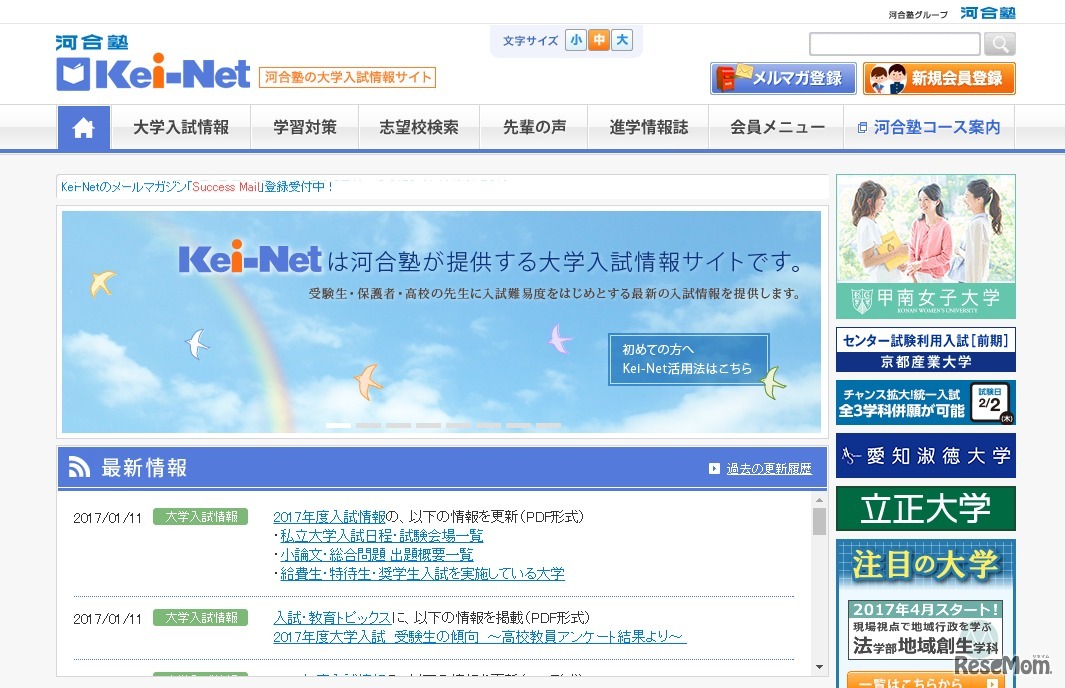
Task: Click 初めての方へ Kei-Net活用法はこちら button
Action: [689, 359]
